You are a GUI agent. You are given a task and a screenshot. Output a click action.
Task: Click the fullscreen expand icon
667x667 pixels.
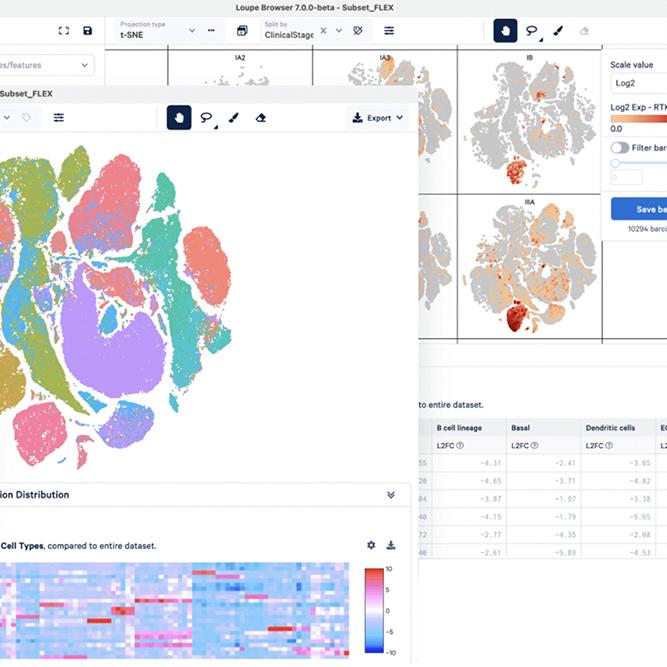[x=64, y=31]
